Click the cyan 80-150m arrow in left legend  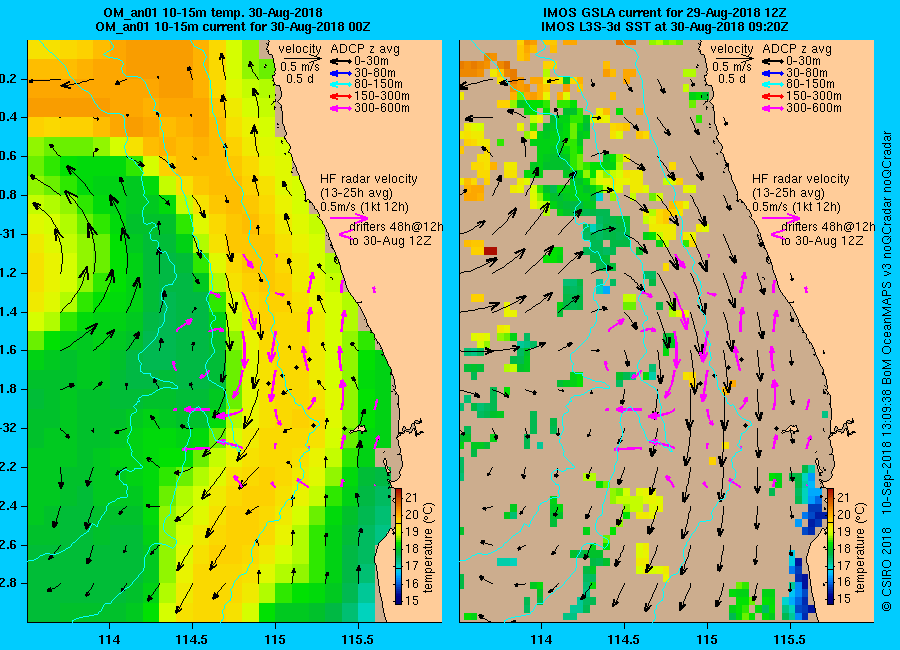tap(340, 84)
